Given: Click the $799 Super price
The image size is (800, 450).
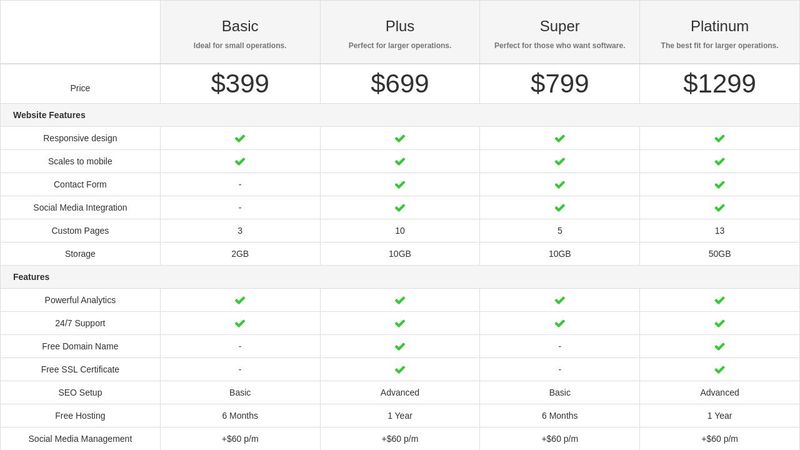Looking at the screenshot, I should [560, 84].
